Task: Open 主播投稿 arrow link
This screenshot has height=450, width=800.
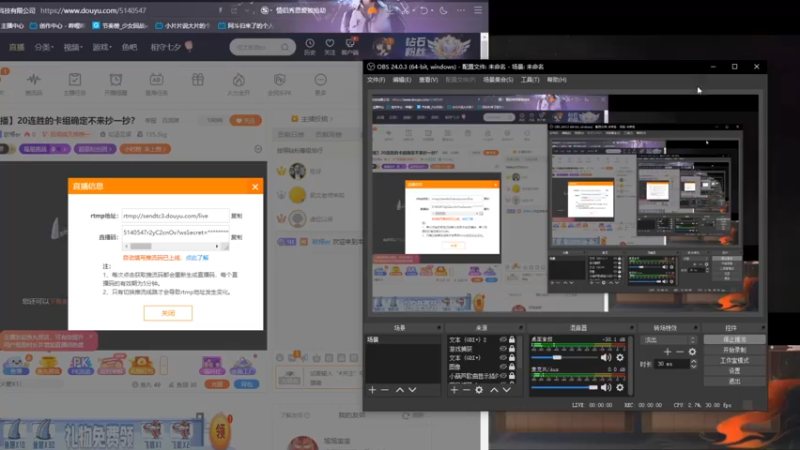Action: [312, 119]
